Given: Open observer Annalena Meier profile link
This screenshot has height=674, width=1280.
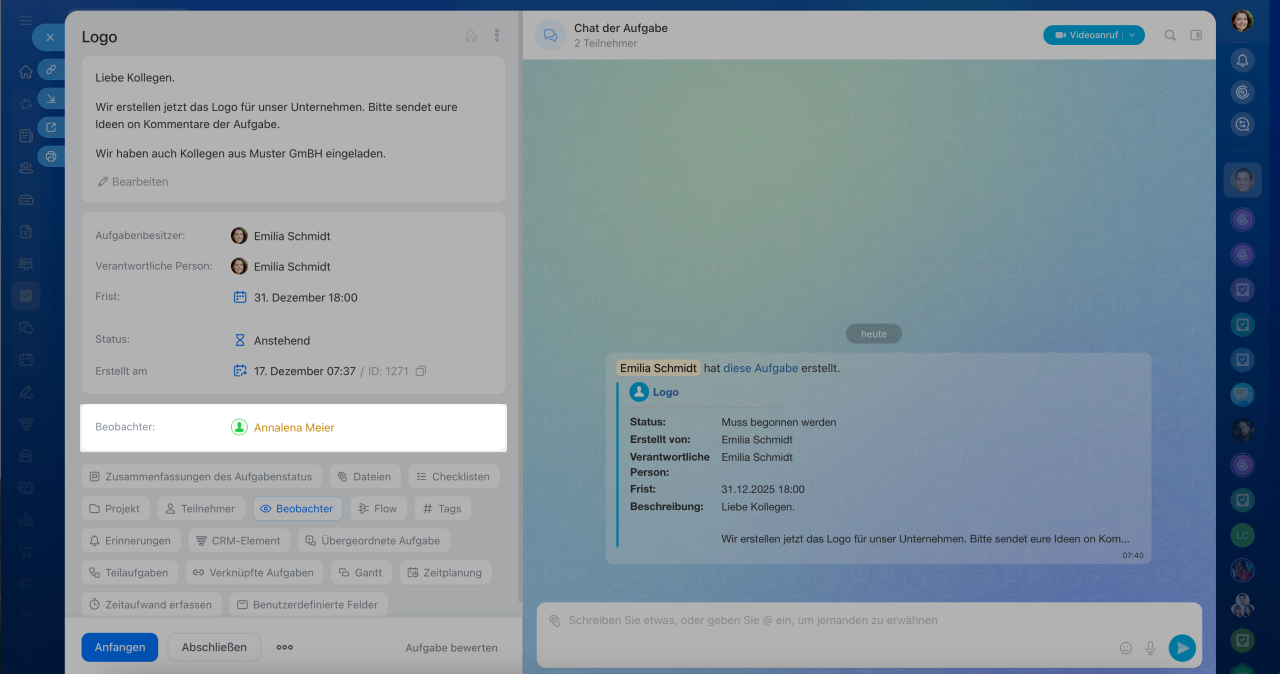Looking at the screenshot, I should [x=294, y=427].
